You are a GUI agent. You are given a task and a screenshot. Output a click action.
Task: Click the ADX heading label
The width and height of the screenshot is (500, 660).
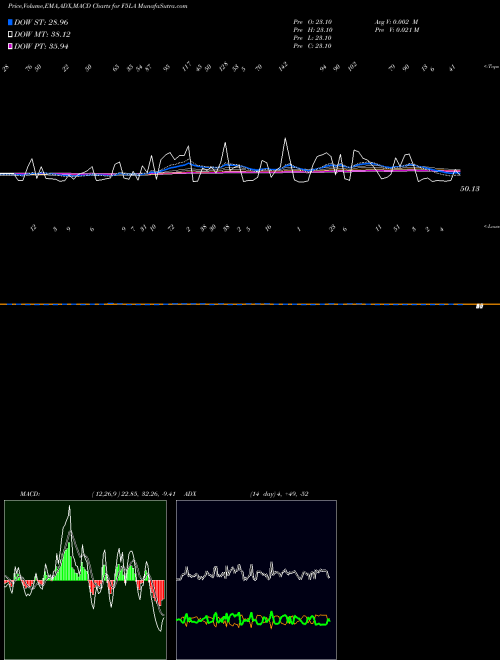click(x=190, y=494)
